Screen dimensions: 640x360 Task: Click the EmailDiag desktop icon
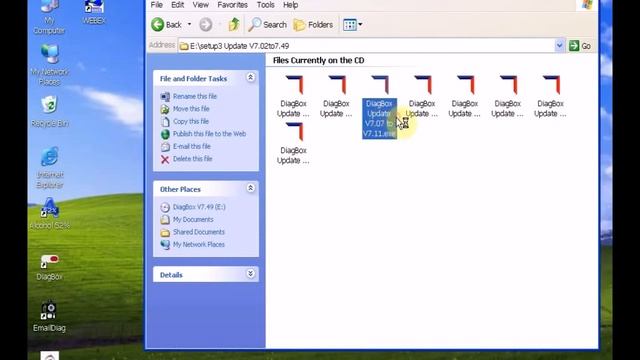point(49,317)
